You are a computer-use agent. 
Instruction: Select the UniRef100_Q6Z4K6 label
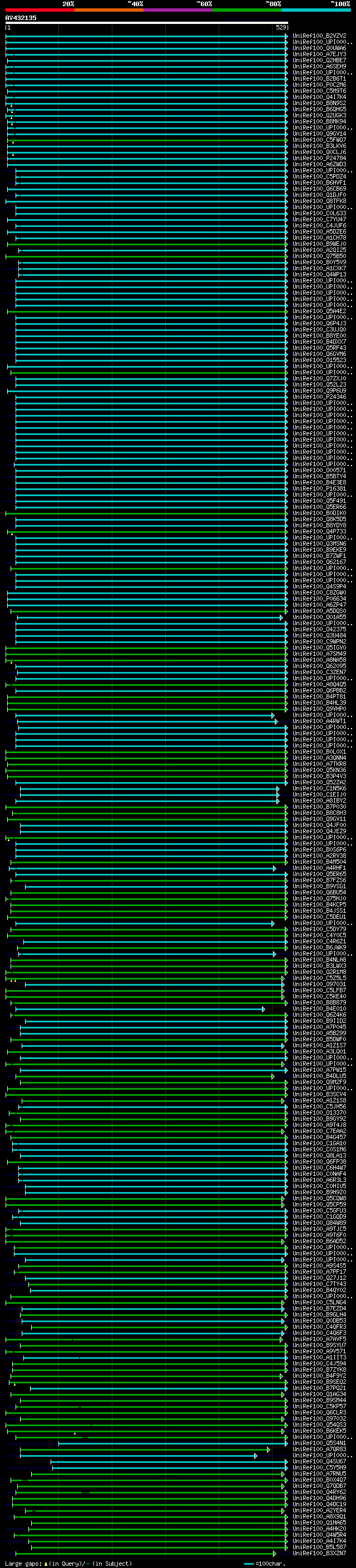(x=319, y=1015)
